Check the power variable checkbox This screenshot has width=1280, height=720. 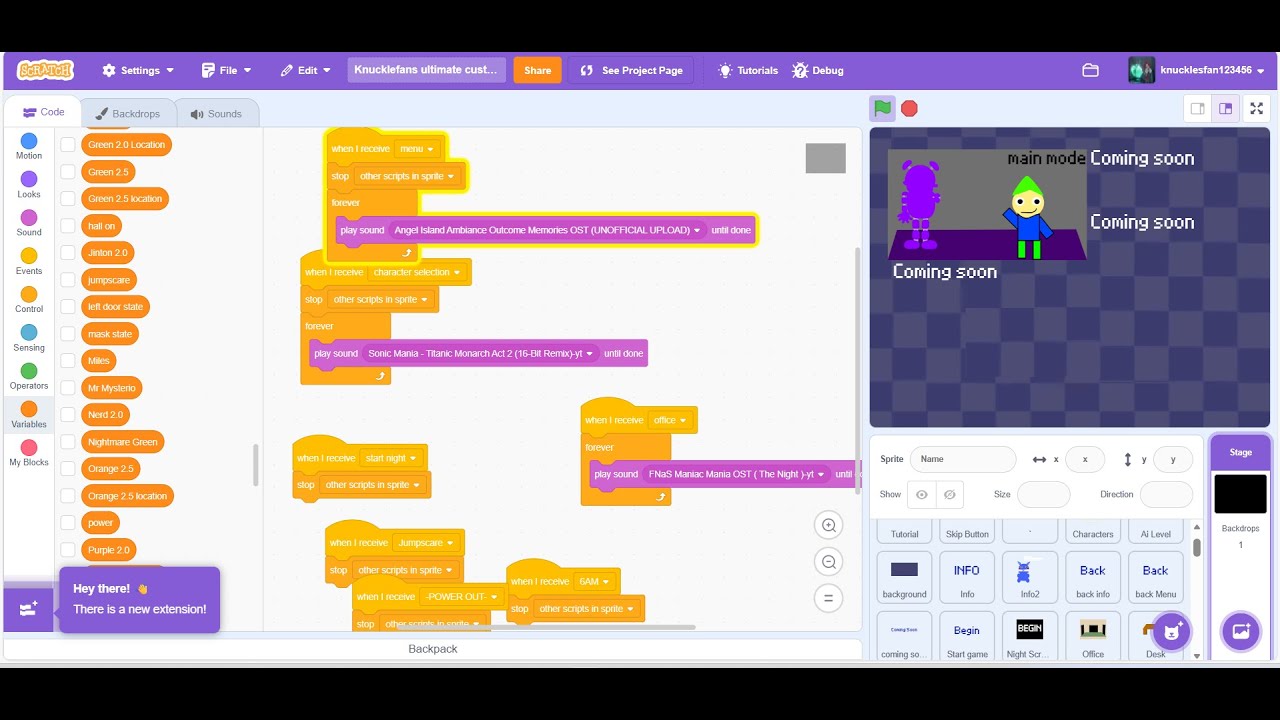[x=68, y=523]
